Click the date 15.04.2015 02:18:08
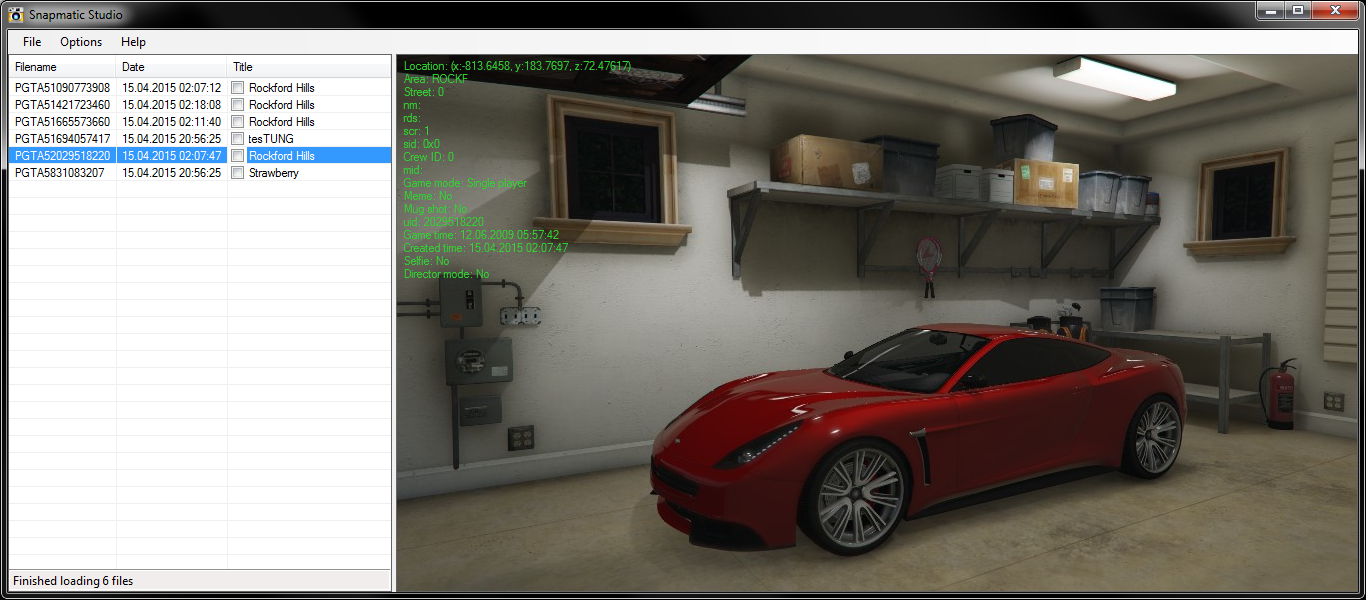Image resolution: width=1366 pixels, height=600 pixels. coord(171,105)
